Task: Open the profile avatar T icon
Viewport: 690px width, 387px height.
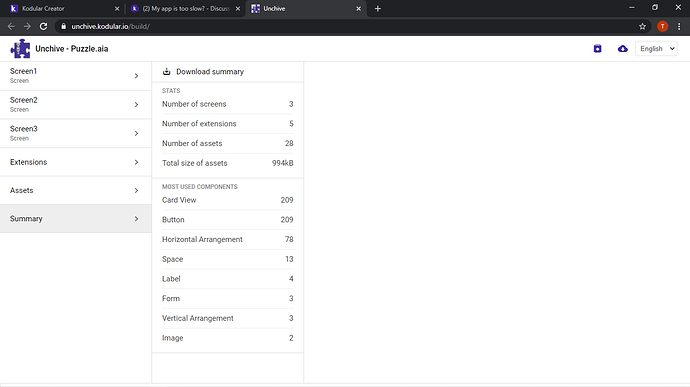Action: tap(662, 26)
